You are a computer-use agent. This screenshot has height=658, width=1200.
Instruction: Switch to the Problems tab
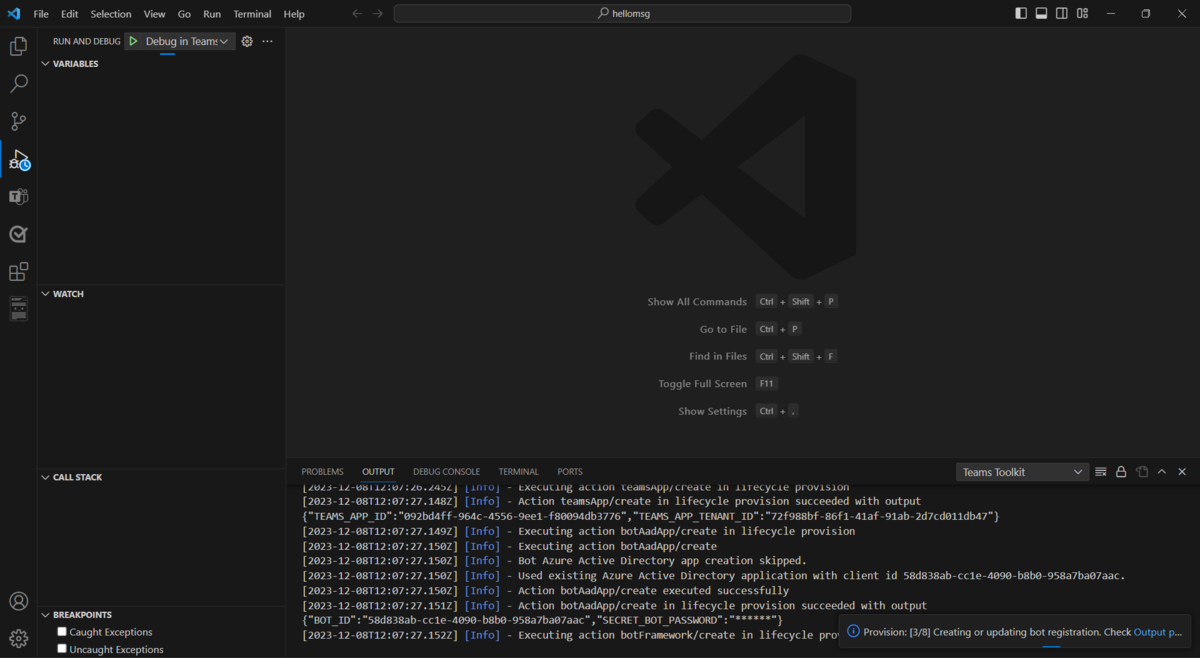(322, 472)
